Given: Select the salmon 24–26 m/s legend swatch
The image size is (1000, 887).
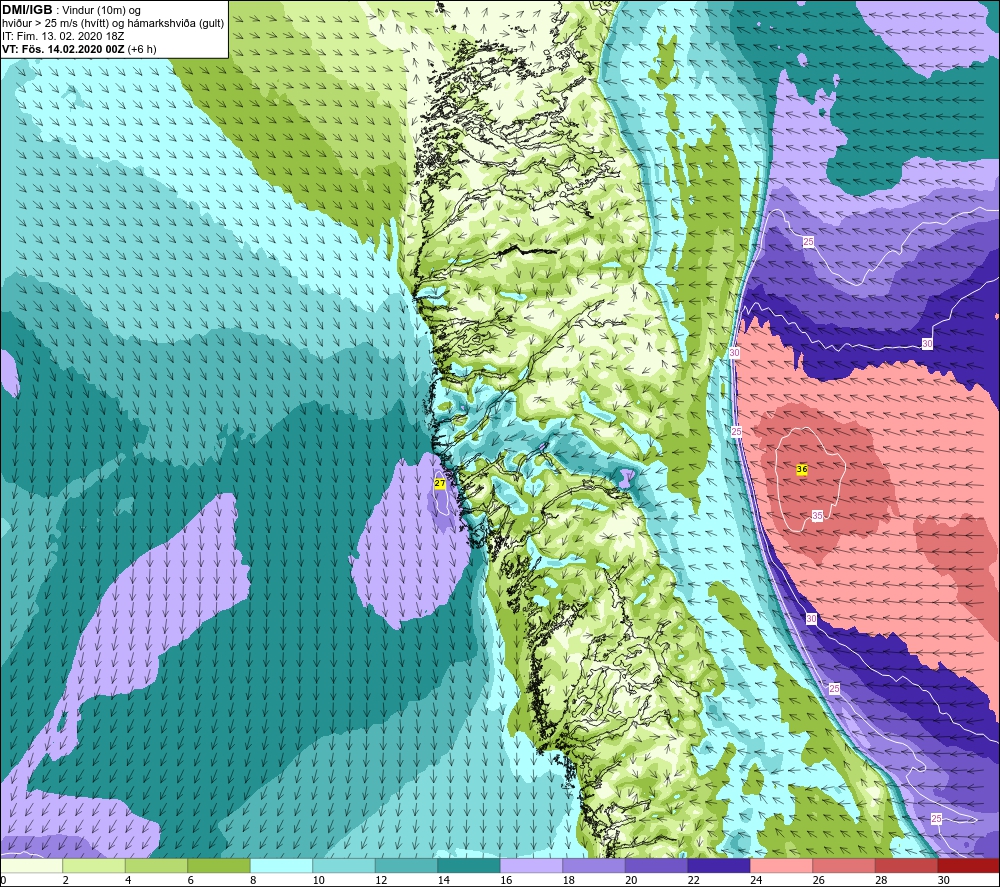Looking at the screenshot, I should tap(781, 865).
